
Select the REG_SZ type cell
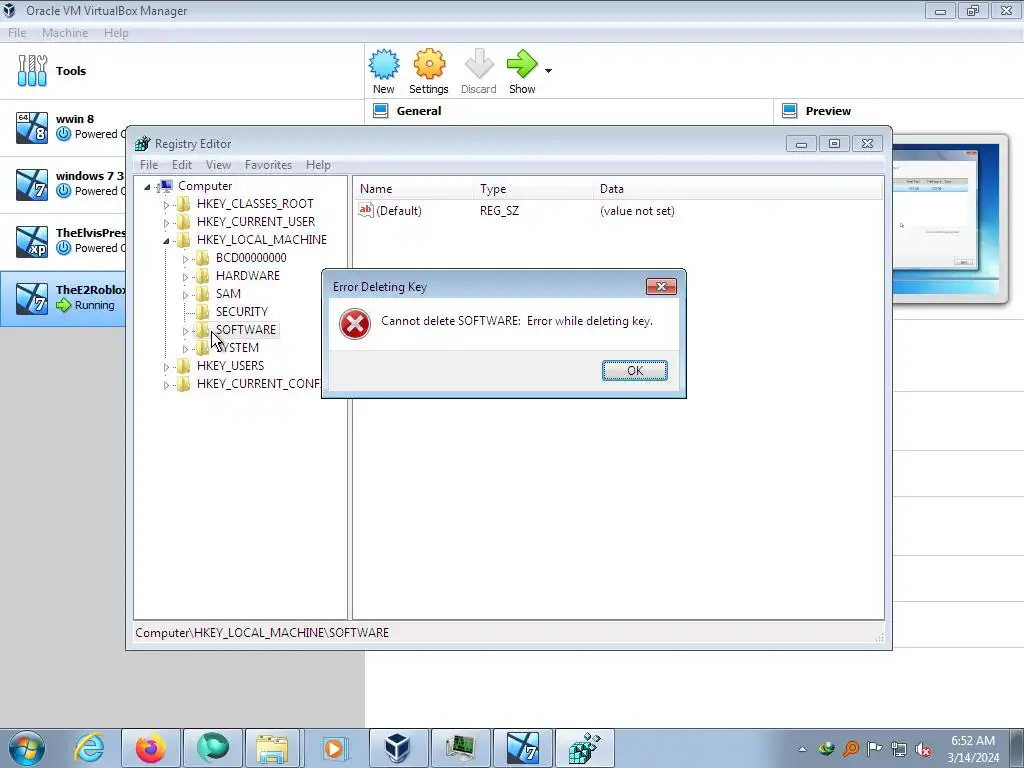coord(499,211)
